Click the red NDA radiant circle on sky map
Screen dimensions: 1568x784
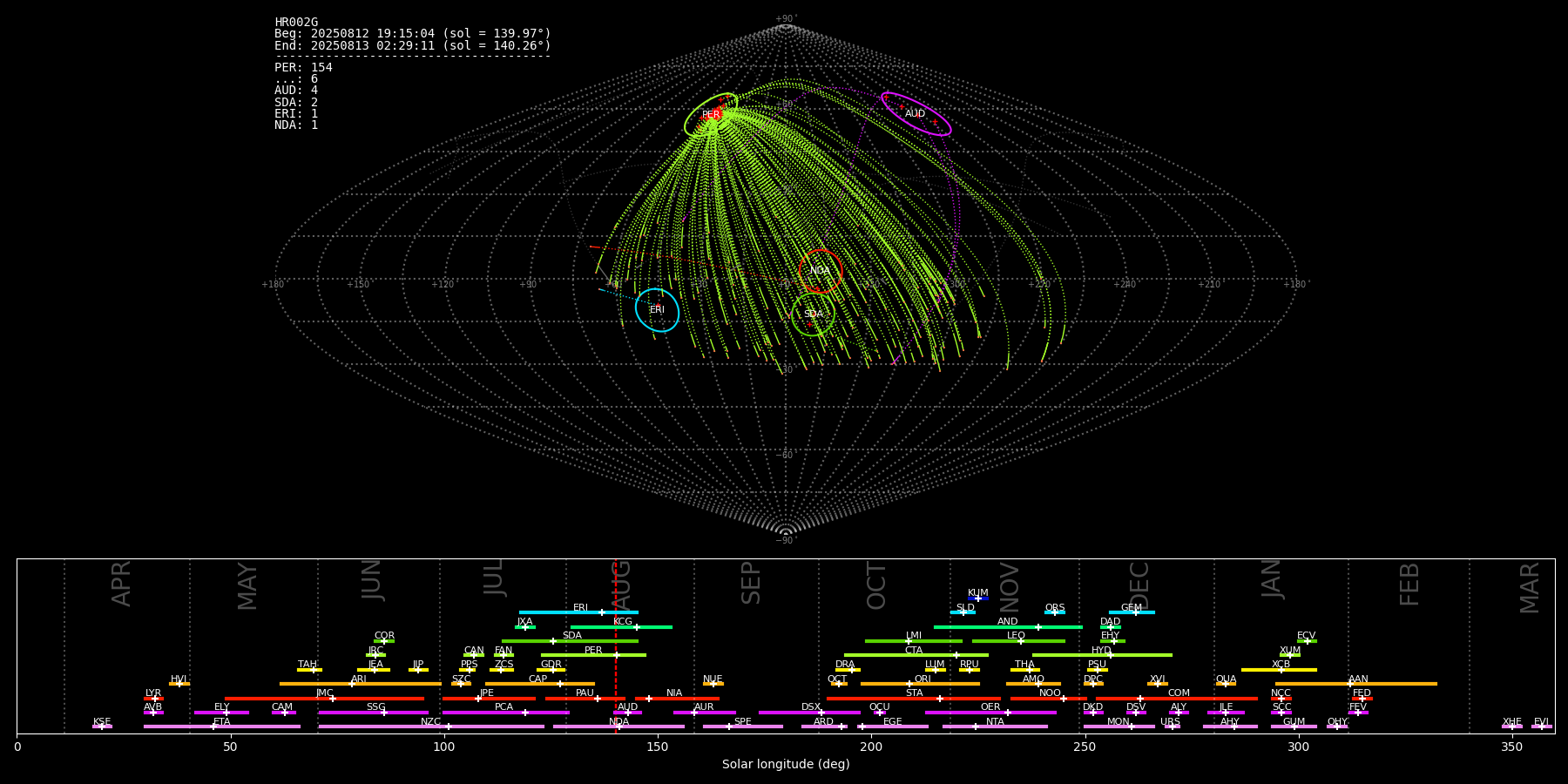pos(821,271)
